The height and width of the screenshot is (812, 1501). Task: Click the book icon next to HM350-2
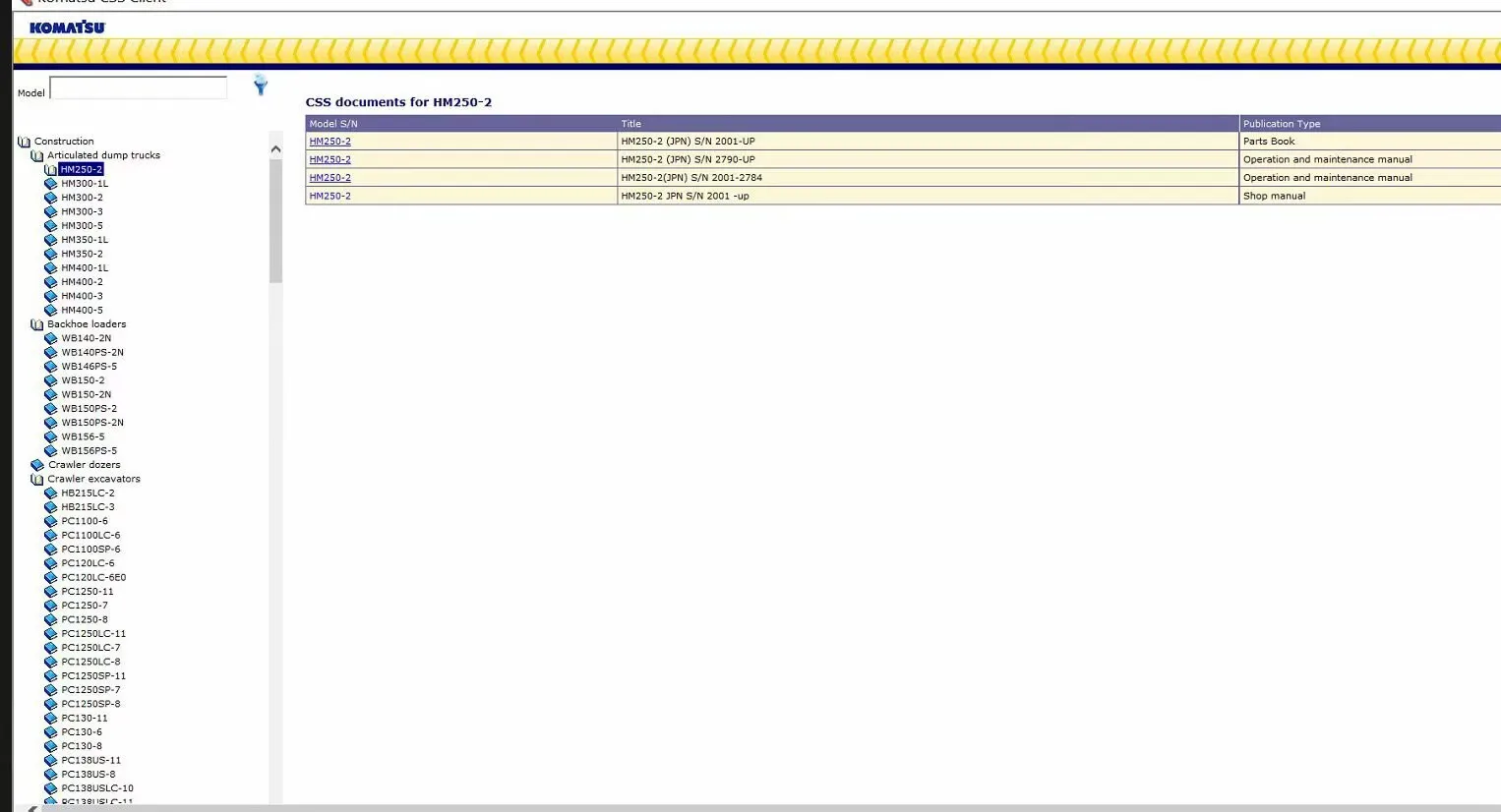51,254
